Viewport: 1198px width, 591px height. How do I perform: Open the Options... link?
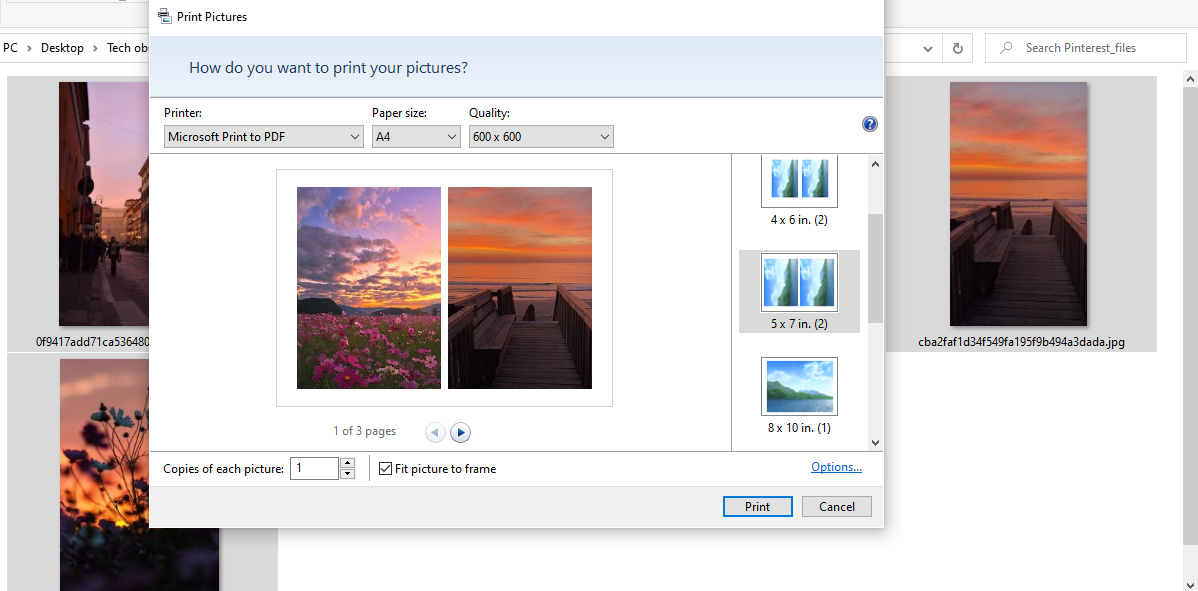click(836, 467)
